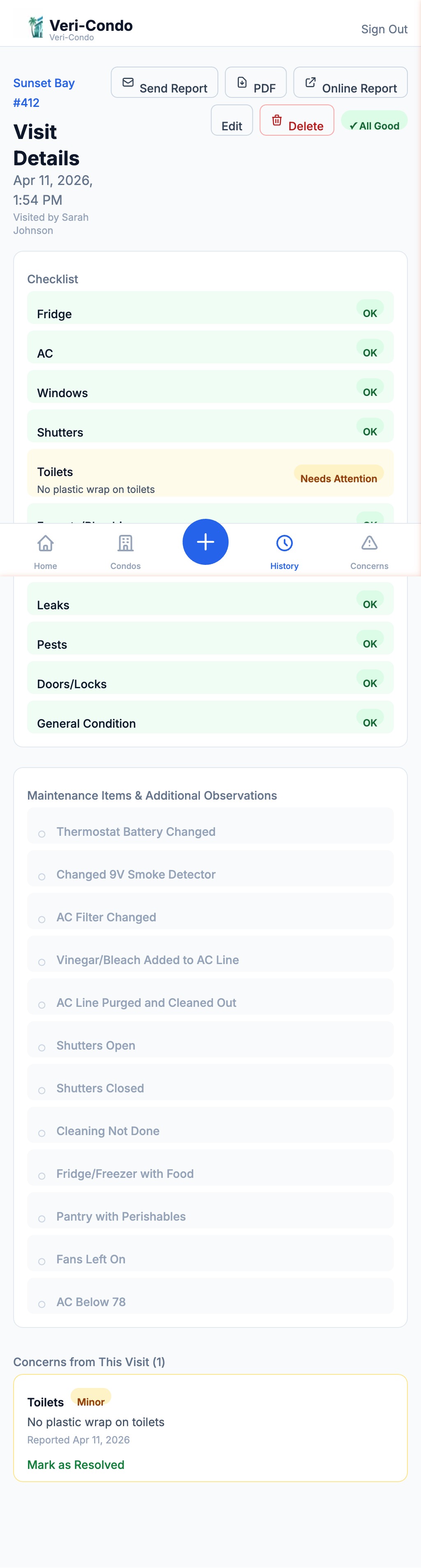Check the AC Filter Changed observation
The width and height of the screenshot is (421, 1568).
42,919
